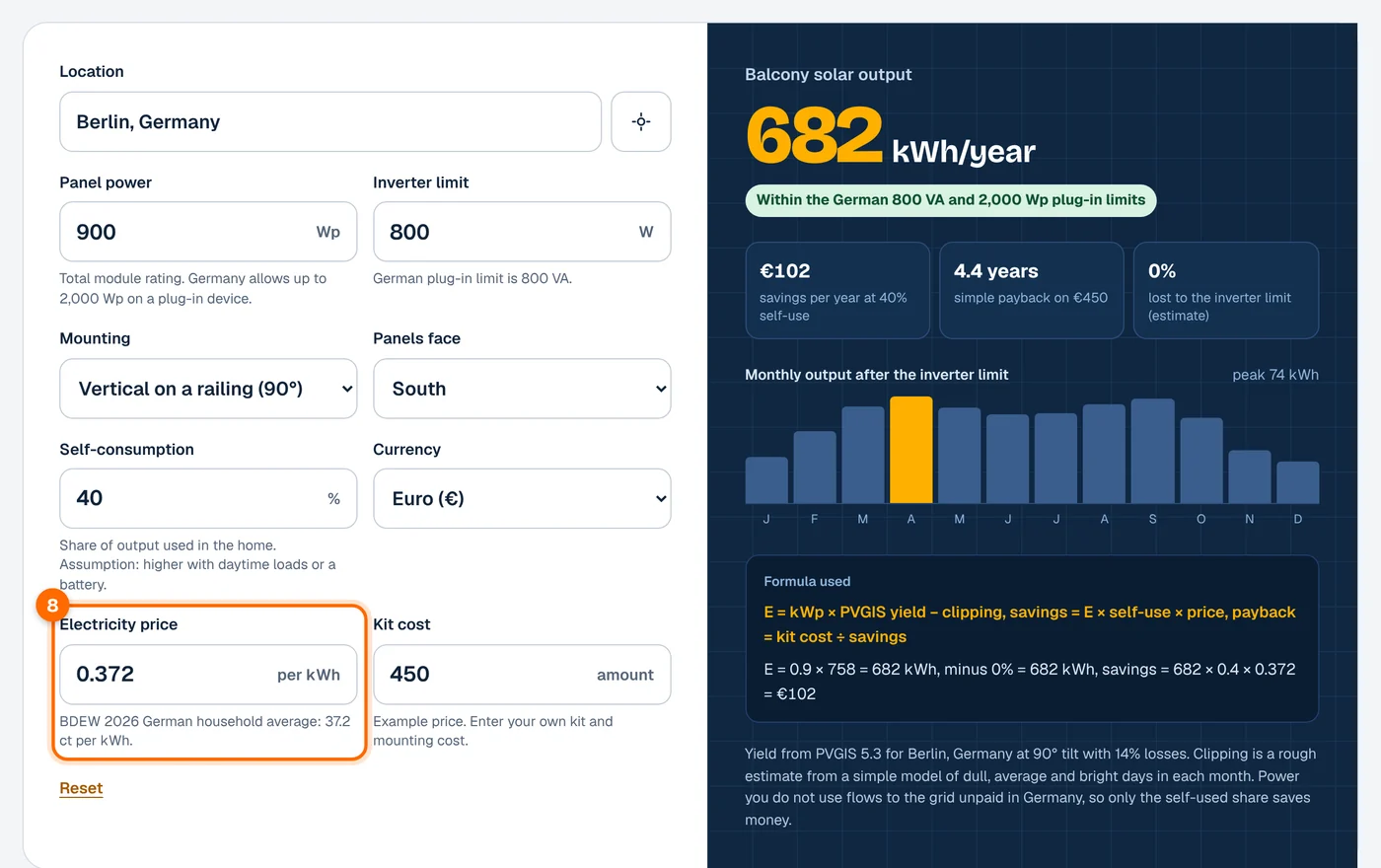Click 'German plug-in limit is 800 VA' hint
Image resolution: width=1381 pixels, height=868 pixels.
472,278
